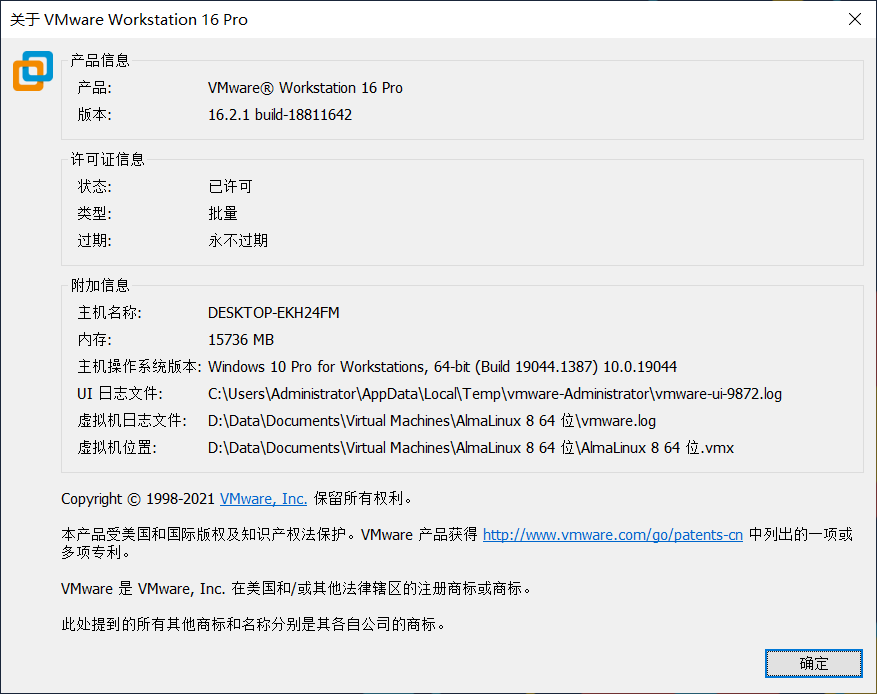Close the About VMware Workstation dialog
The height and width of the screenshot is (694, 877).
854,19
